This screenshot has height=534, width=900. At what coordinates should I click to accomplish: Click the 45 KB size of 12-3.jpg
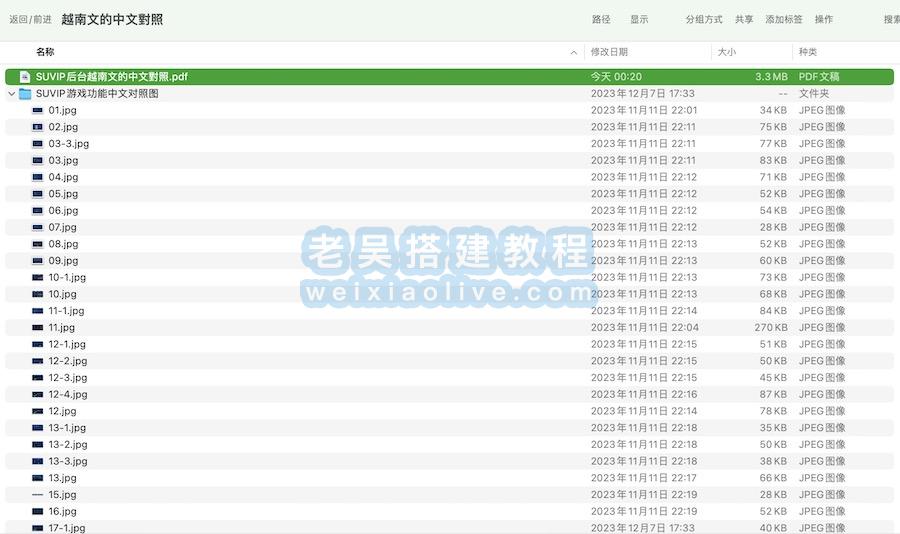[x=774, y=377]
